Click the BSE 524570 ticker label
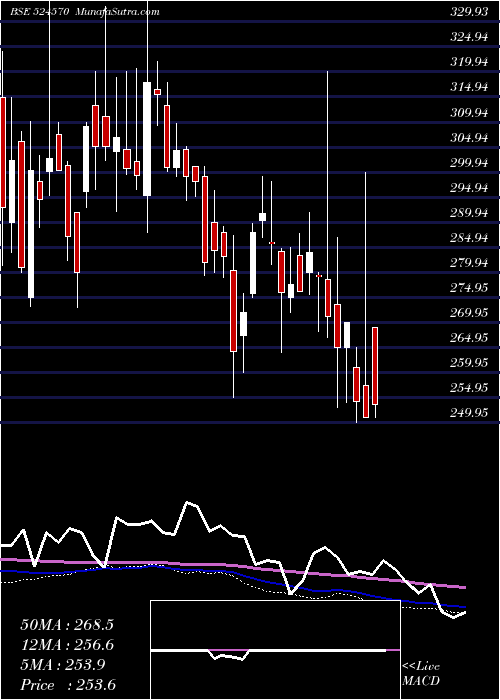Screen dimensions: 500x700 39,12
